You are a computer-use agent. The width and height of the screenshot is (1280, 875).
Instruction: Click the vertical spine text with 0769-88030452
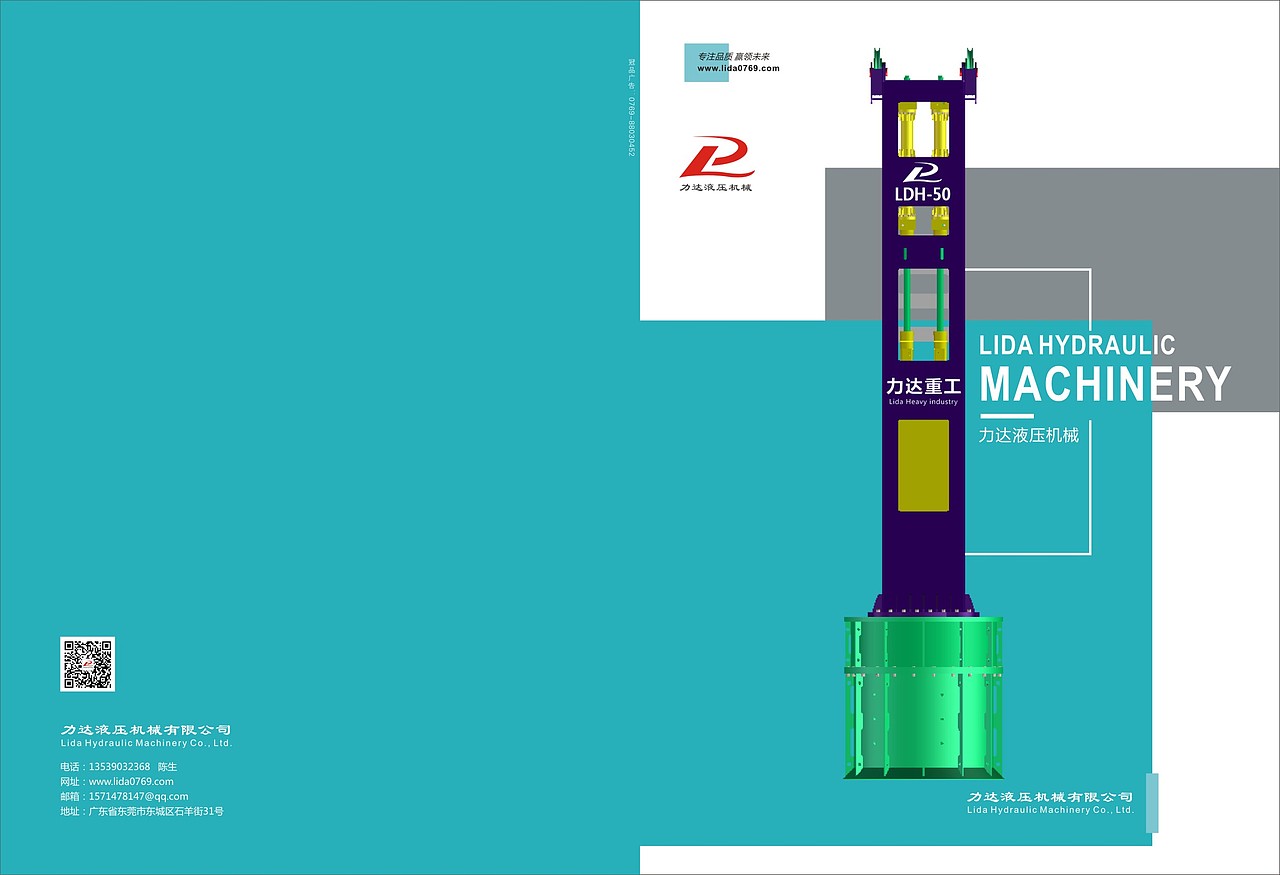[632, 108]
